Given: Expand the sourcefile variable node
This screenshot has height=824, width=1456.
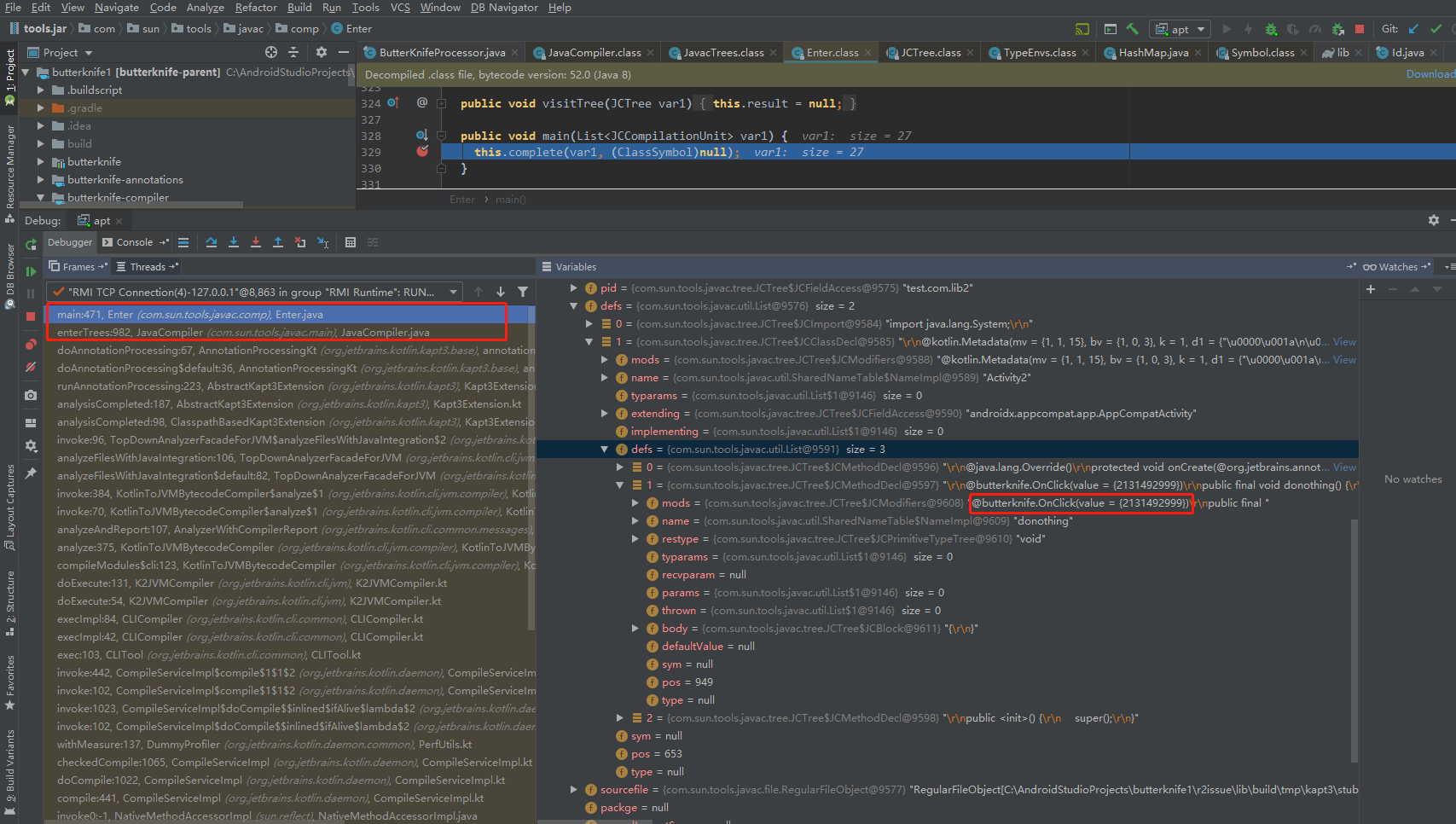Looking at the screenshot, I should [x=574, y=790].
